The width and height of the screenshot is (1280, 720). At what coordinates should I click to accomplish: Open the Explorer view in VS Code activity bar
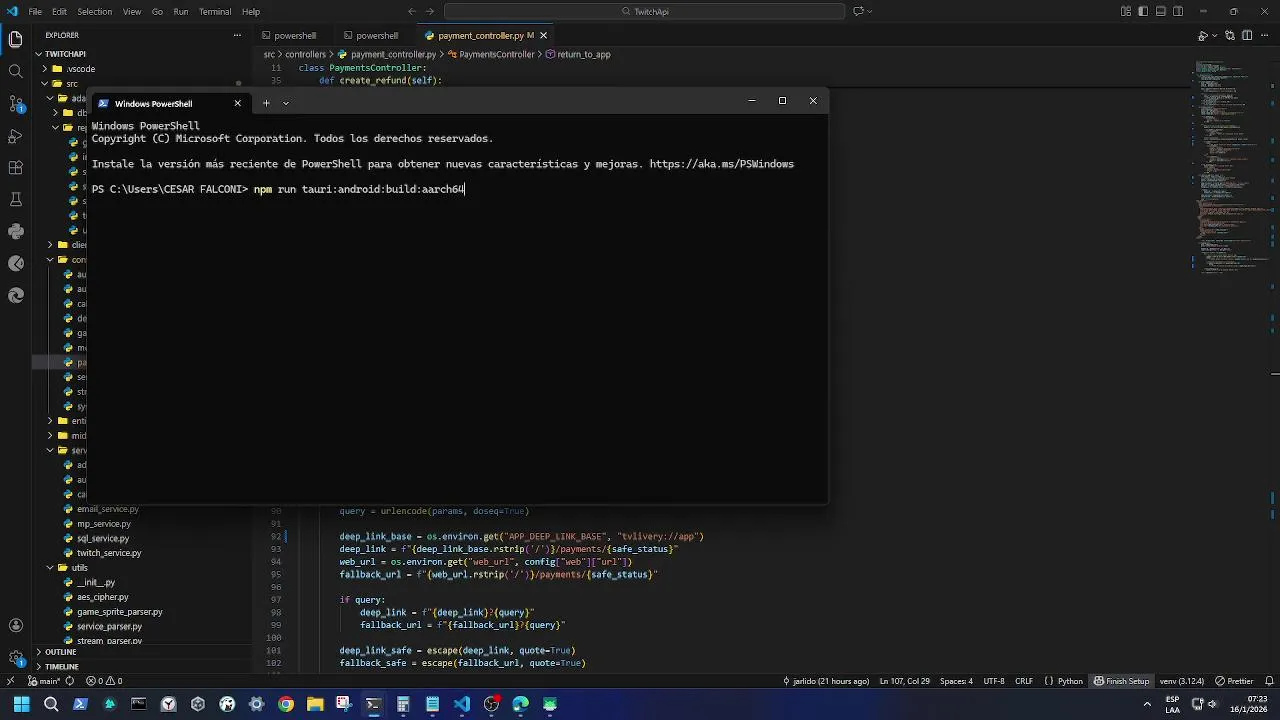(15, 40)
